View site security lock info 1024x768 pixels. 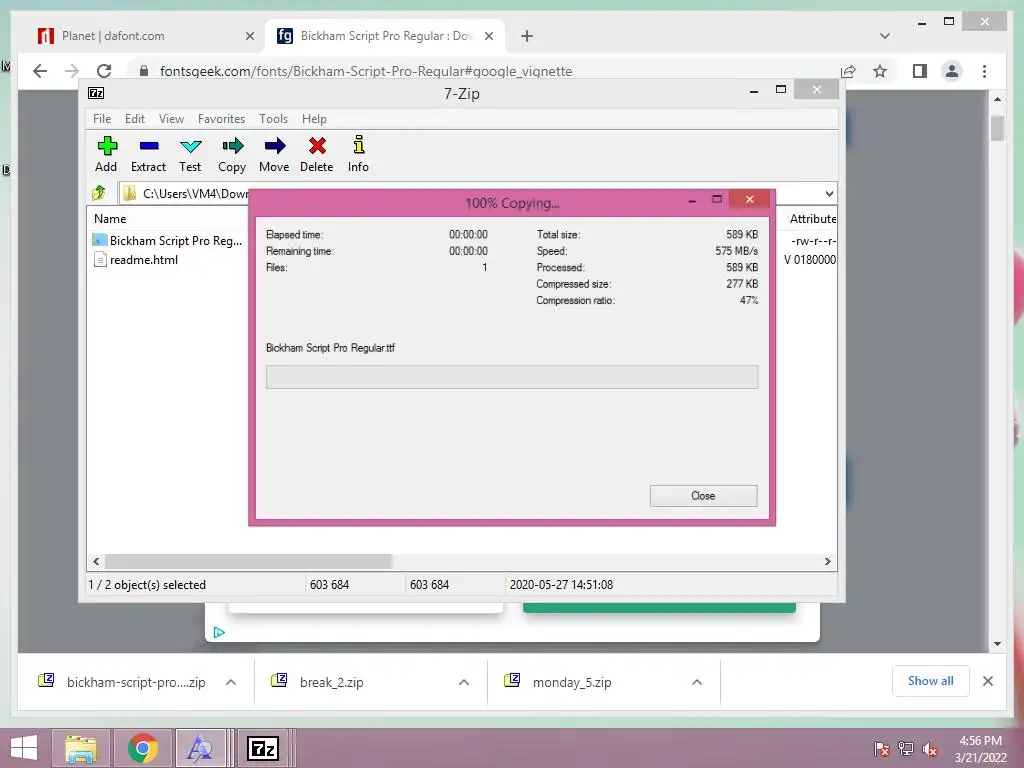pos(144,71)
